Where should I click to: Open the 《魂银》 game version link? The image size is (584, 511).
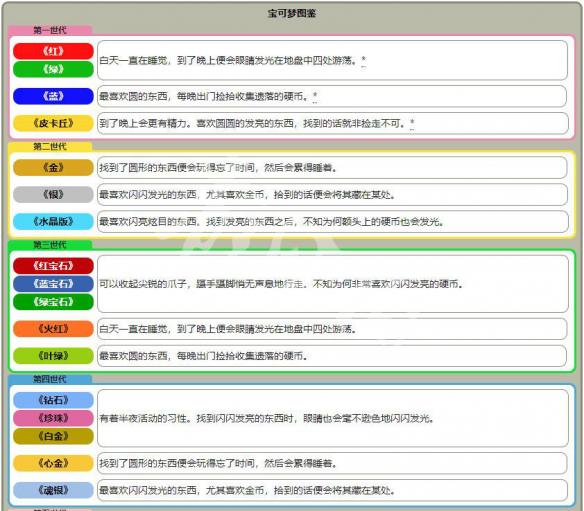(53, 490)
